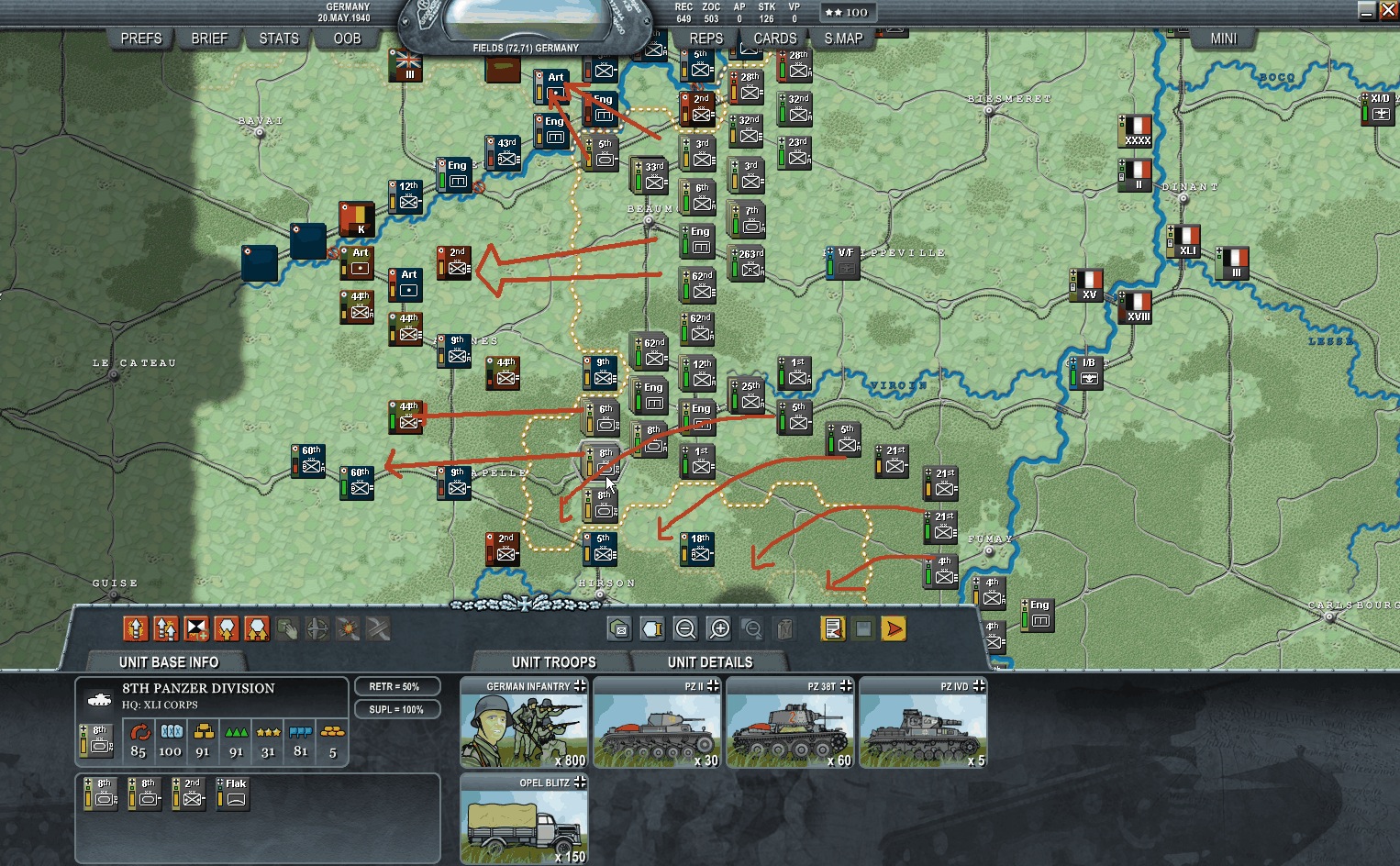The width and height of the screenshot is (1400, 866).
Task: Zoom in the map with plus magnifier
Action: [x=719, y=628]
